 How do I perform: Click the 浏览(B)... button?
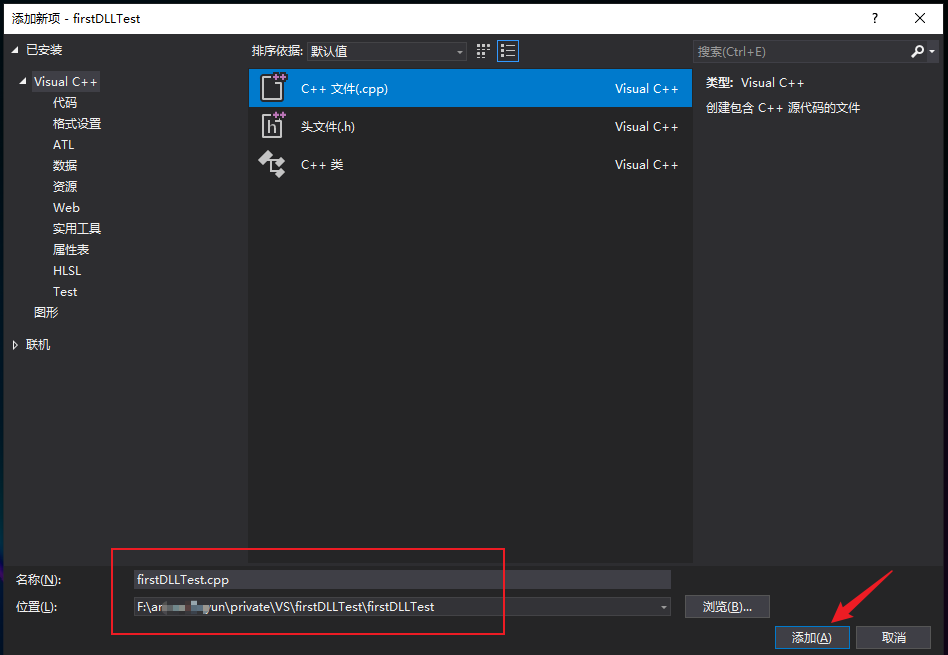coord(727,607)
